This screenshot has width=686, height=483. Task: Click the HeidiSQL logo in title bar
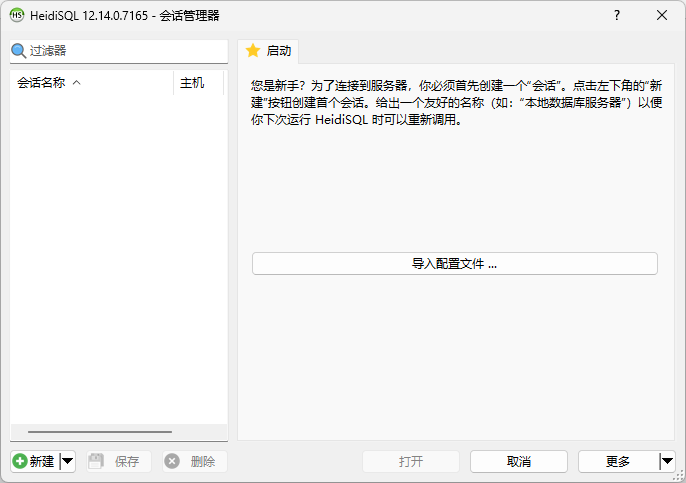[x=17, y=15]
